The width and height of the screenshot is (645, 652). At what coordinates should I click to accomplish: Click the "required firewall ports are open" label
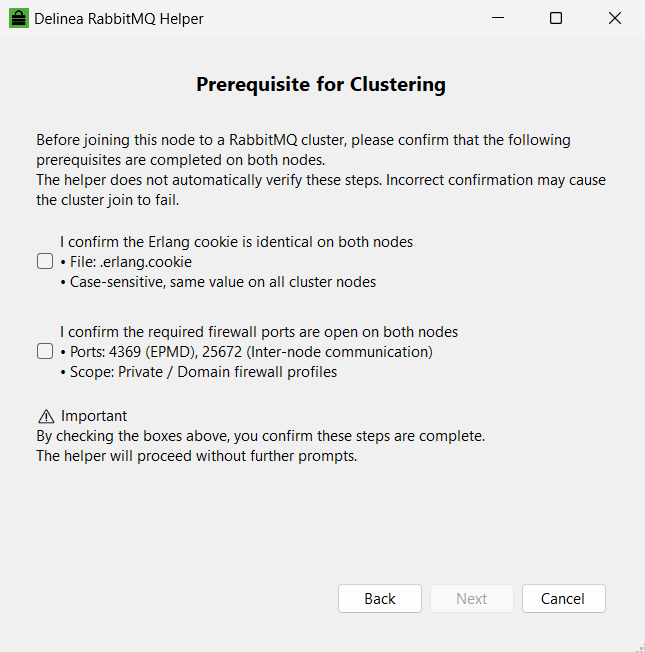click(x=259, y=332)
